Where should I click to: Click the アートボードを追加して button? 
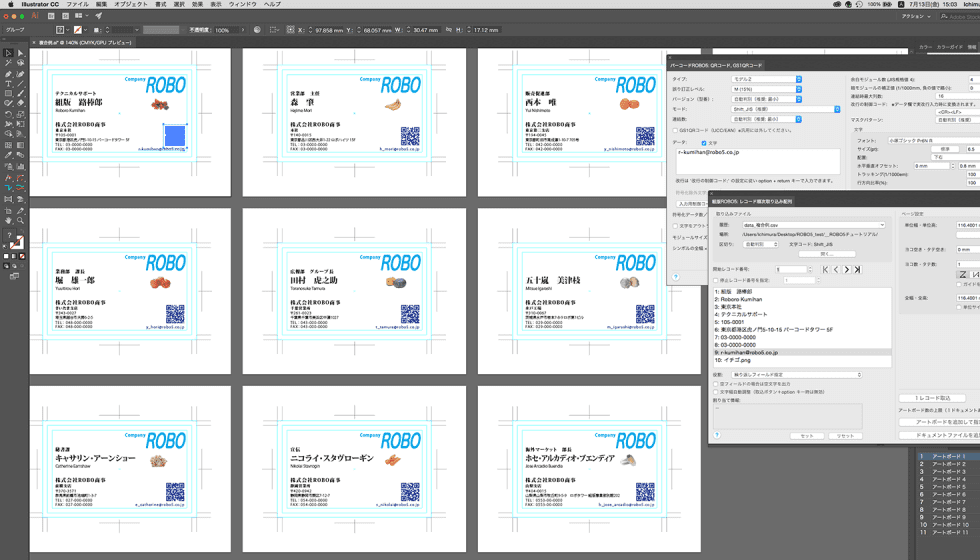(939, 422)
